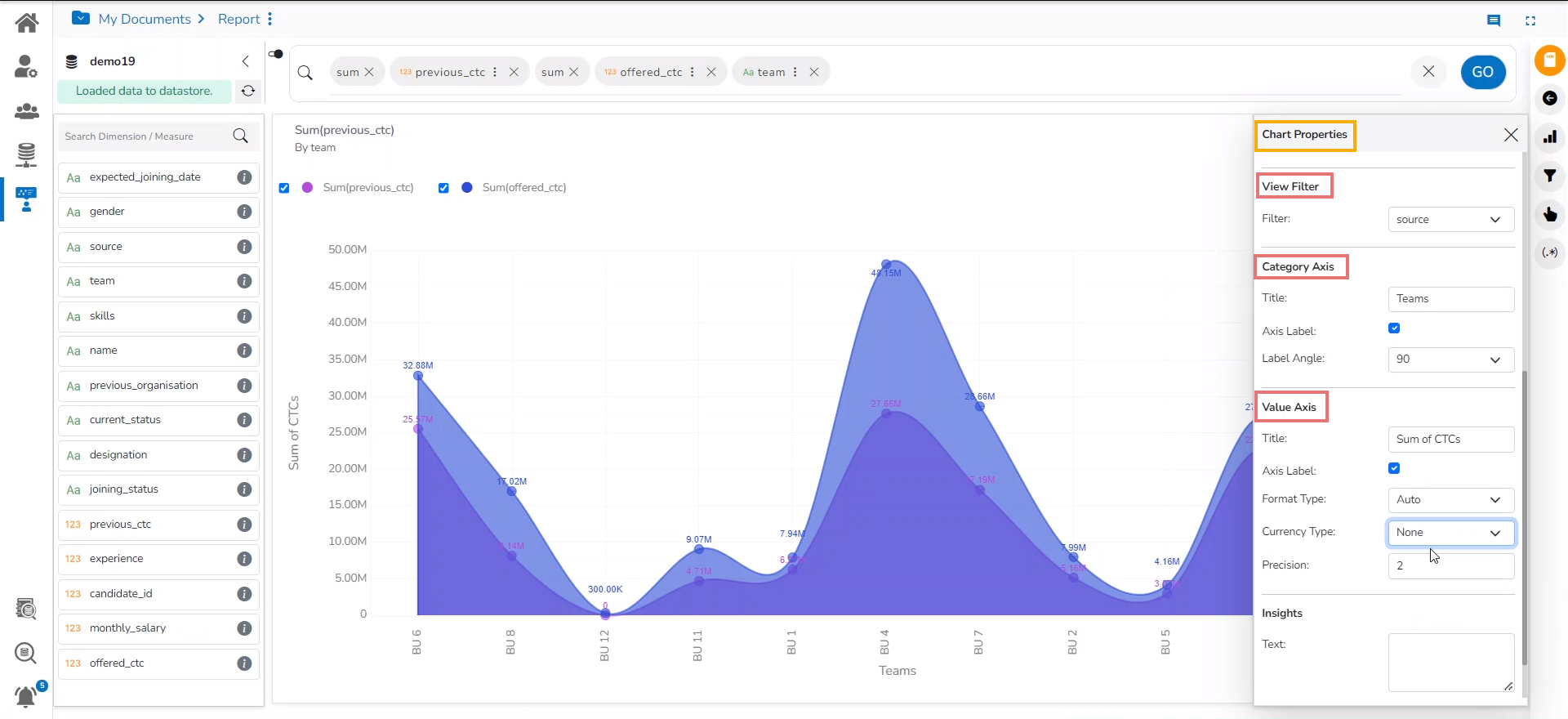The width and height of the screenshot is (1568, 719).
Task: Toggle Category Axis Label checkbox
Action: 1394,328
